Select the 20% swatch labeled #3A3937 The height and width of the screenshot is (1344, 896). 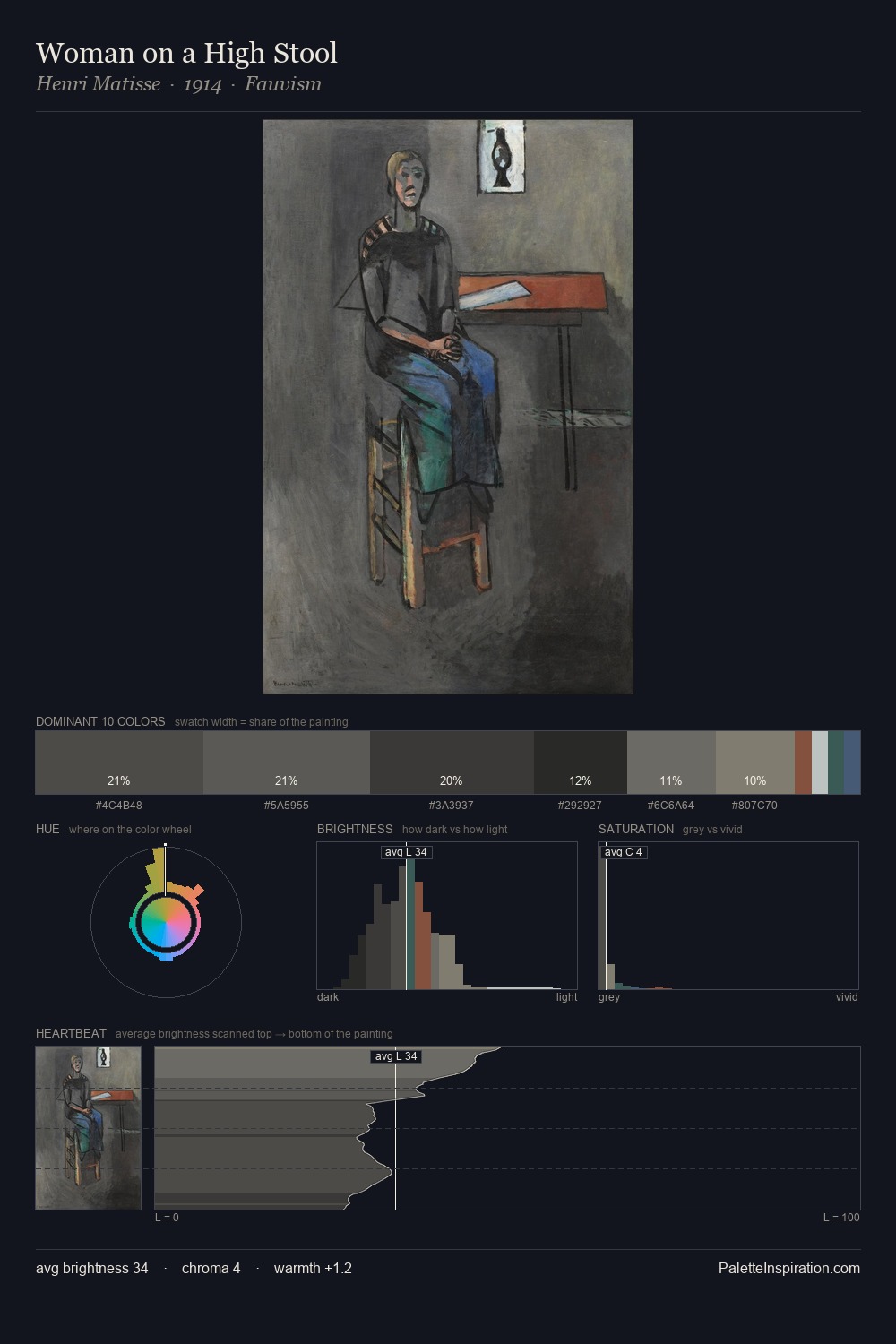(x=452, y=762)
